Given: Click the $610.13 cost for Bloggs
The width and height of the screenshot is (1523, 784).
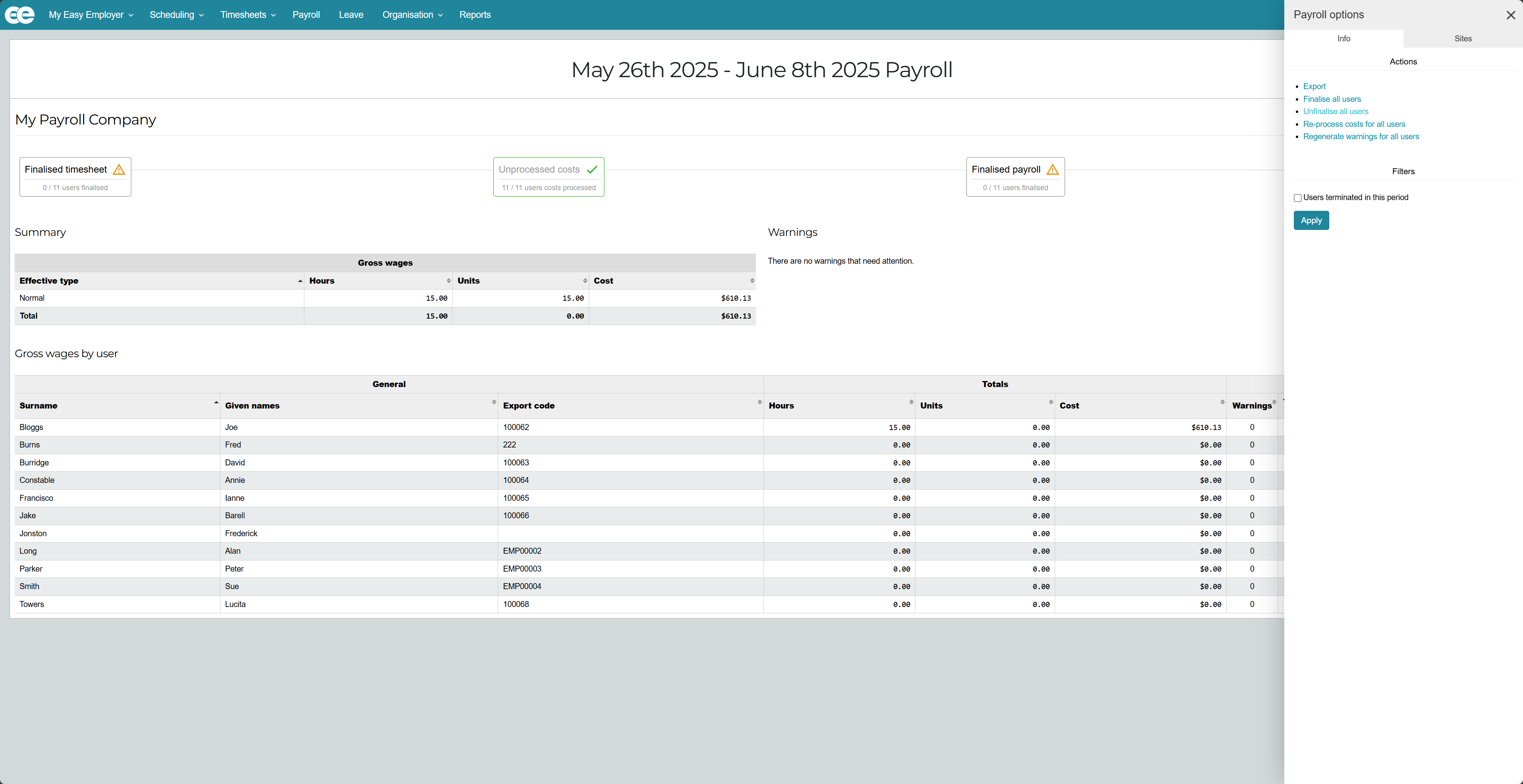Looking at the screenshot, I should [x=1206, y=428].
